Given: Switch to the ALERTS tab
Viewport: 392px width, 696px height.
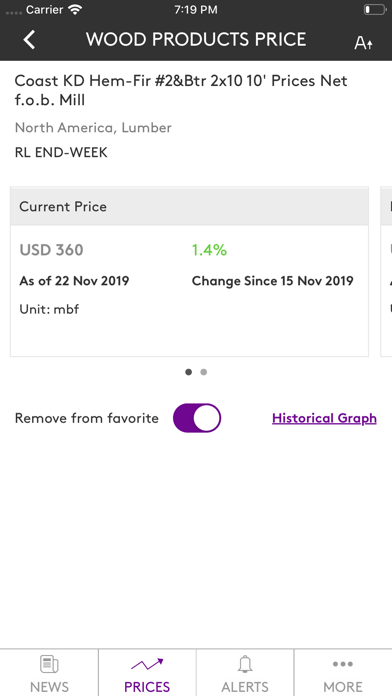Looking at the screenshot, I should point(245,672).
